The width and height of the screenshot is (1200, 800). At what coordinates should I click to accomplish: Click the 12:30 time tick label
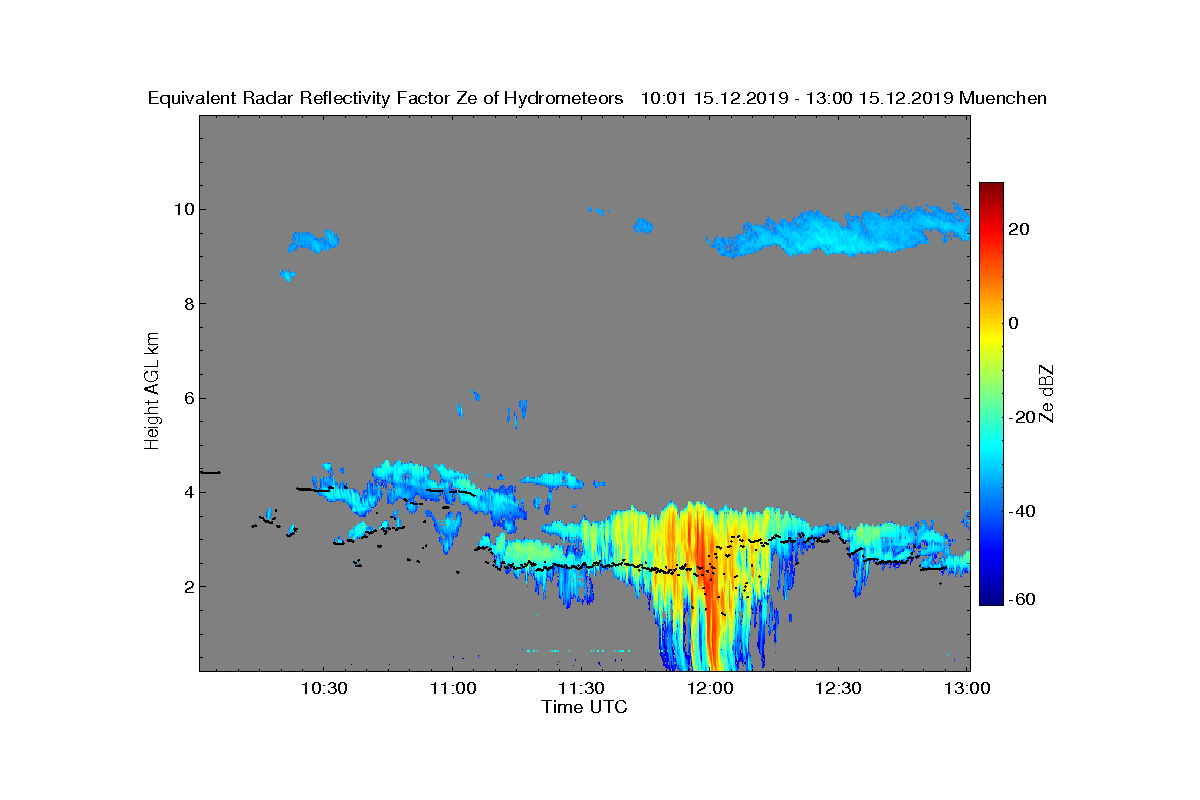838,689
